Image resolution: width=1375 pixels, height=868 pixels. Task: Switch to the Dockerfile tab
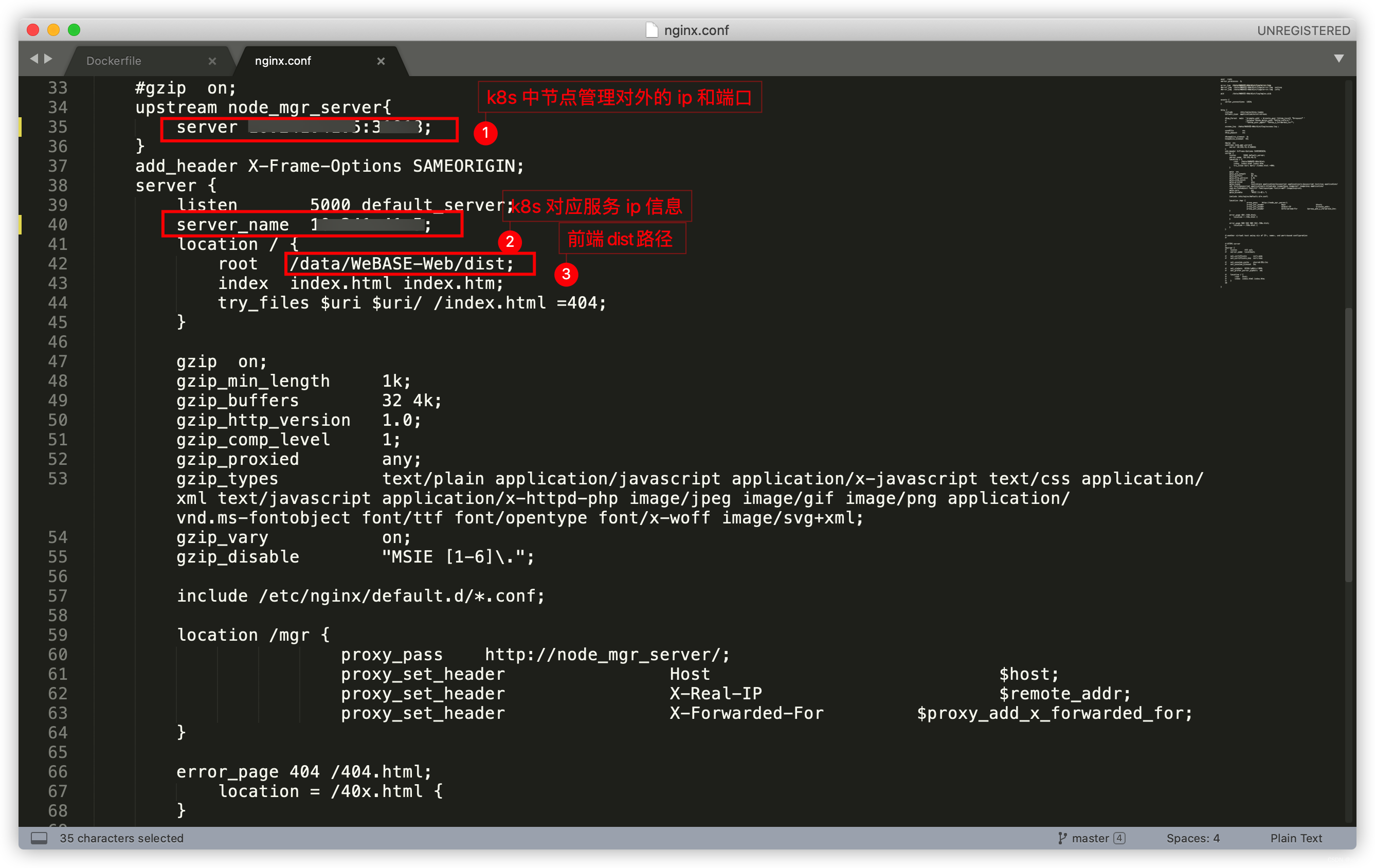pyautogui.click(x=114, y=61)
